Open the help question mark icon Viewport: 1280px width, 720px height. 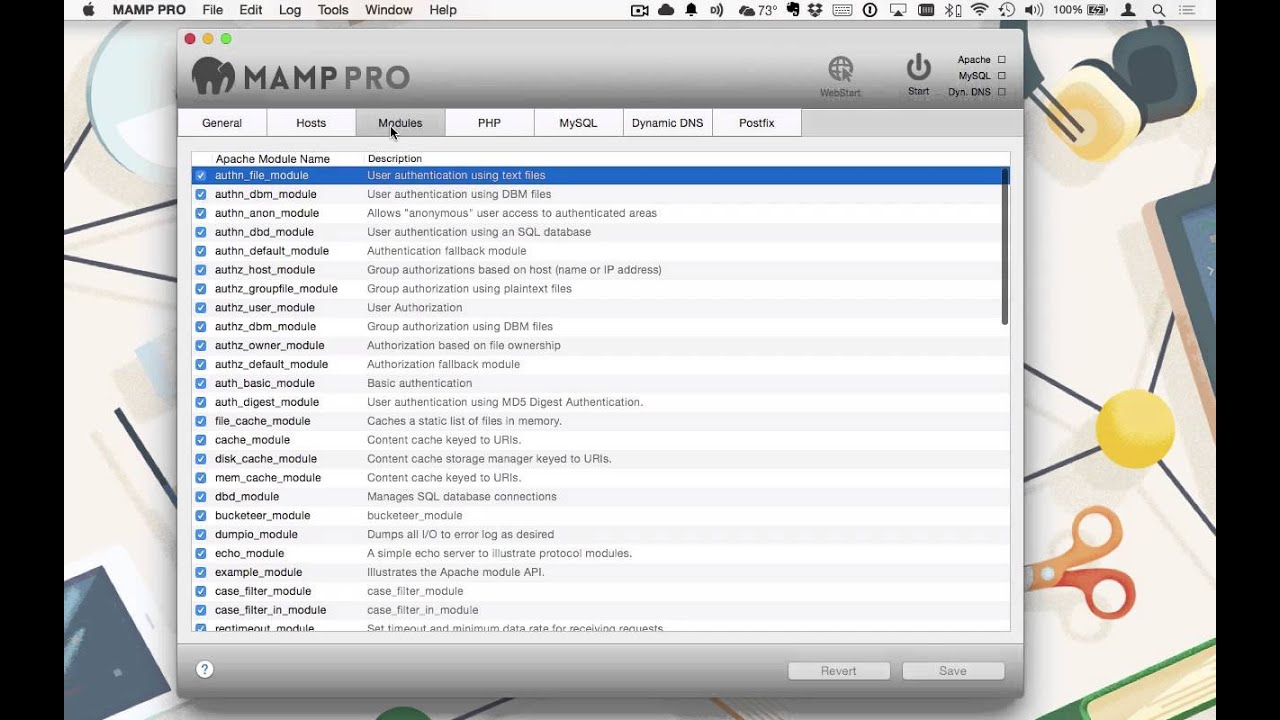click(205, 670)
